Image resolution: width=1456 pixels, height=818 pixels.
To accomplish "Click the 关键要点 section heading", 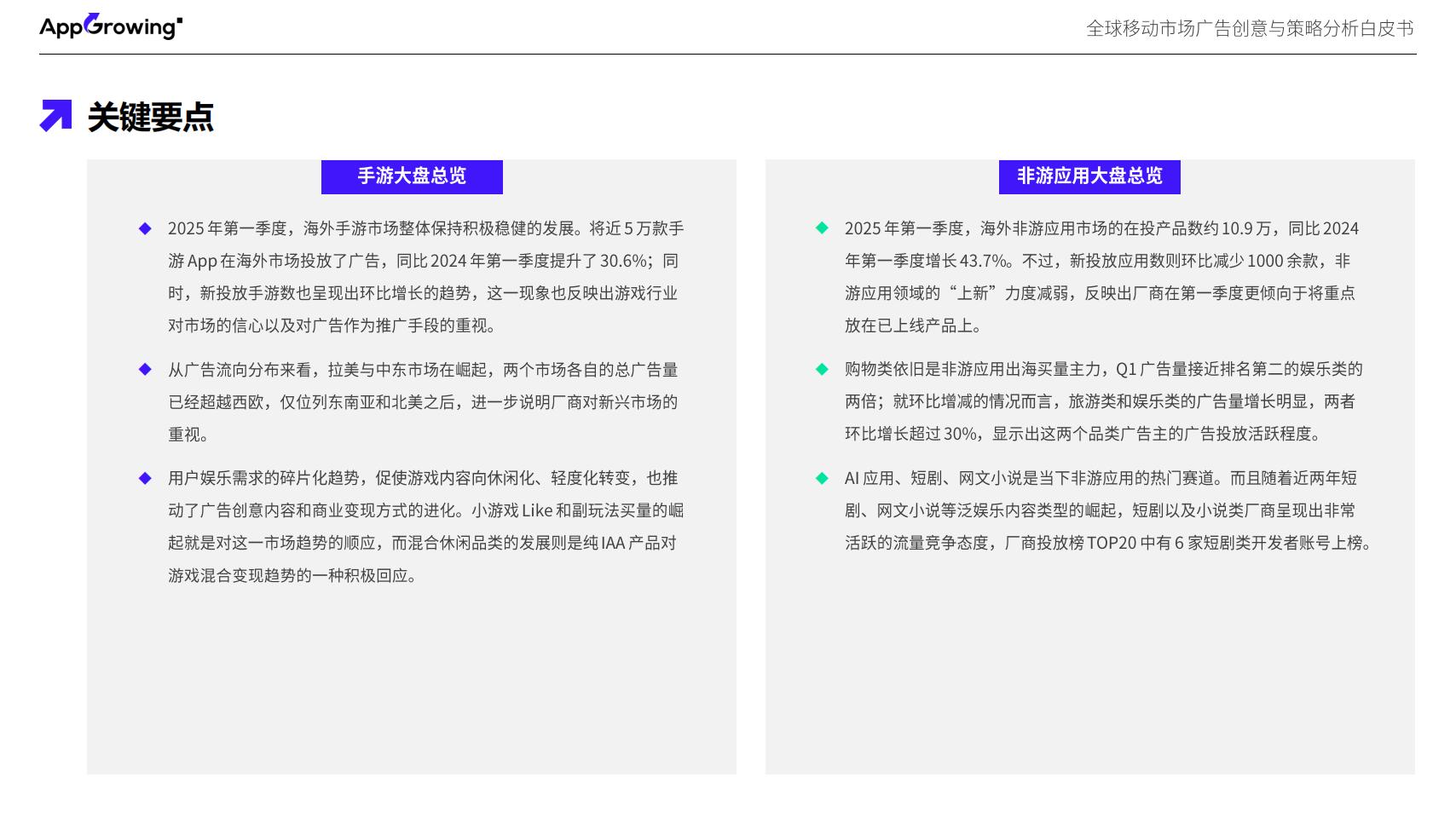I will pyautogui.click(x=151, y=117).
